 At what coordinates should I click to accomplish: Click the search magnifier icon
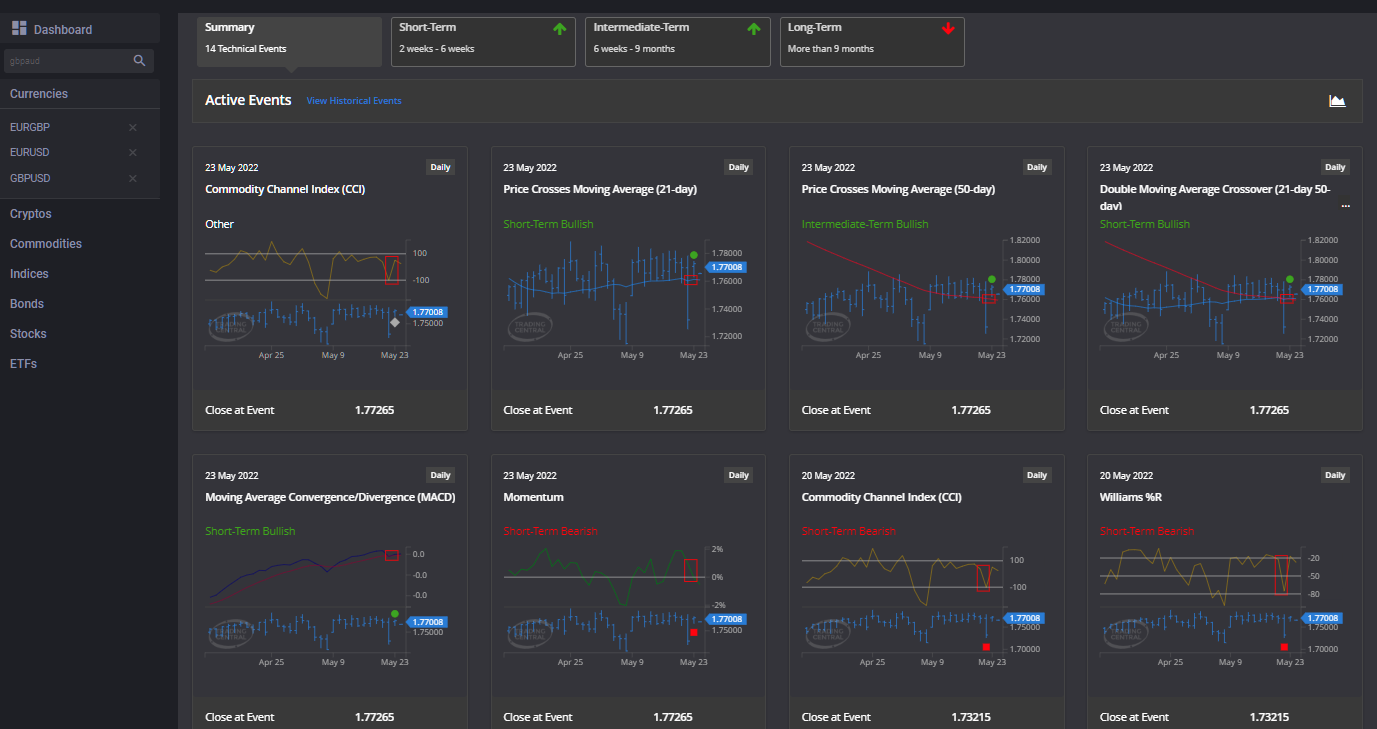point(140,61)
